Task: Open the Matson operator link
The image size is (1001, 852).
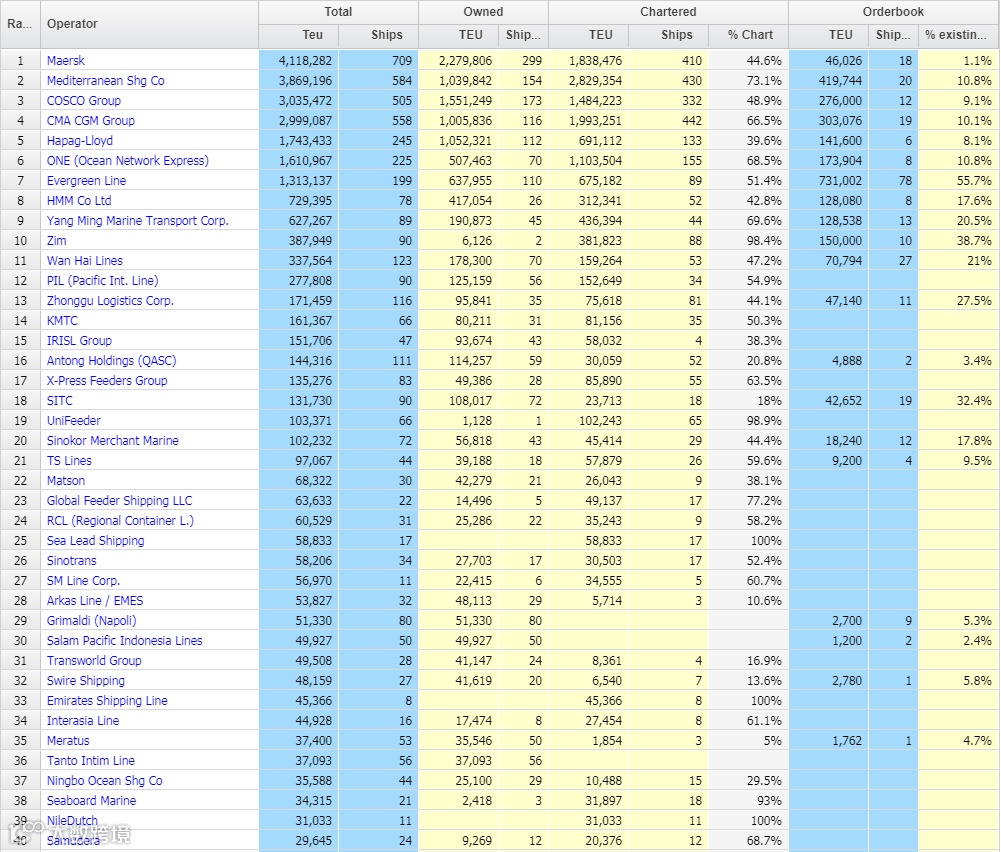Action: [65, 481]
